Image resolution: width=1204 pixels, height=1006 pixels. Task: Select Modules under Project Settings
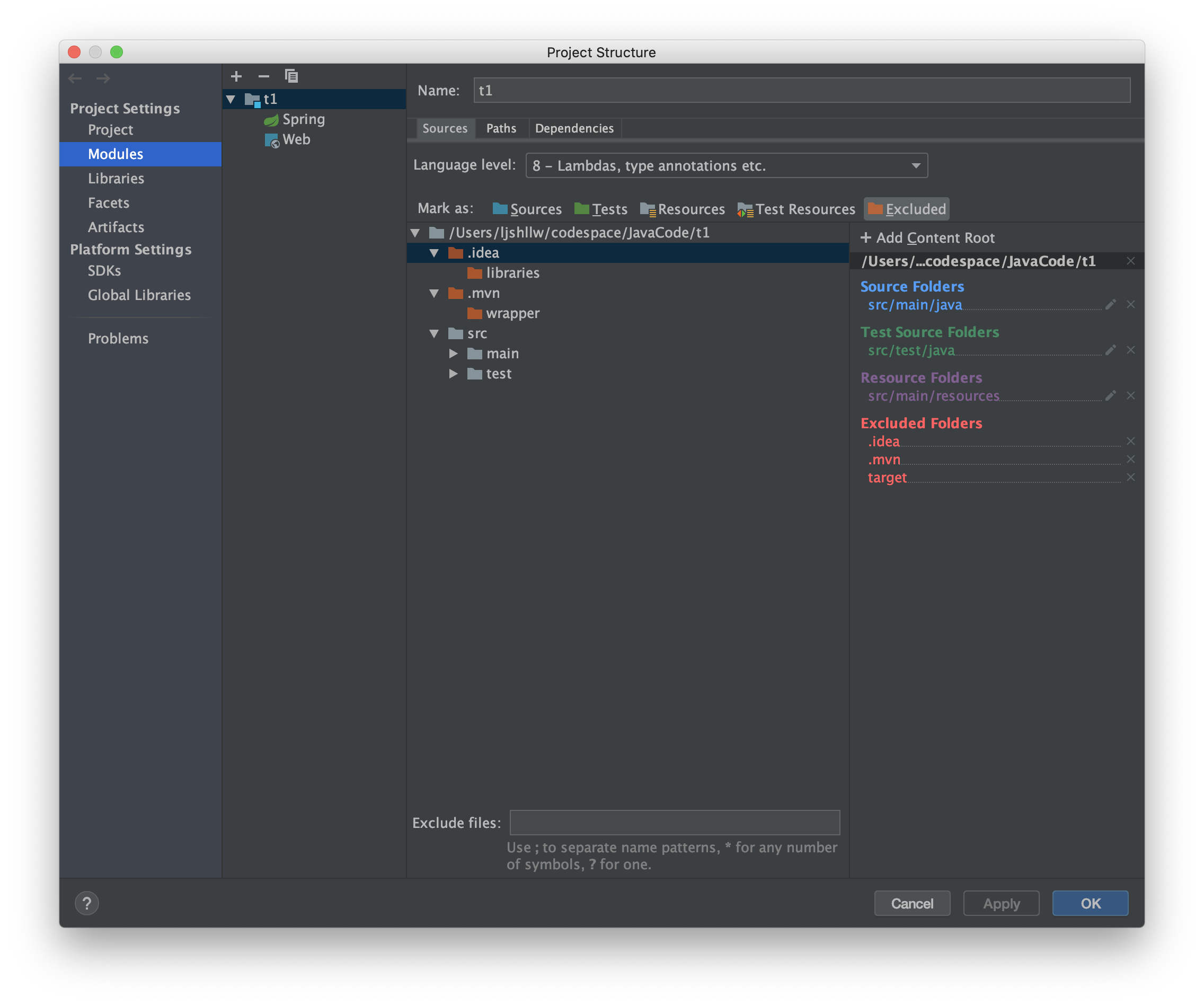coord(116,153)
